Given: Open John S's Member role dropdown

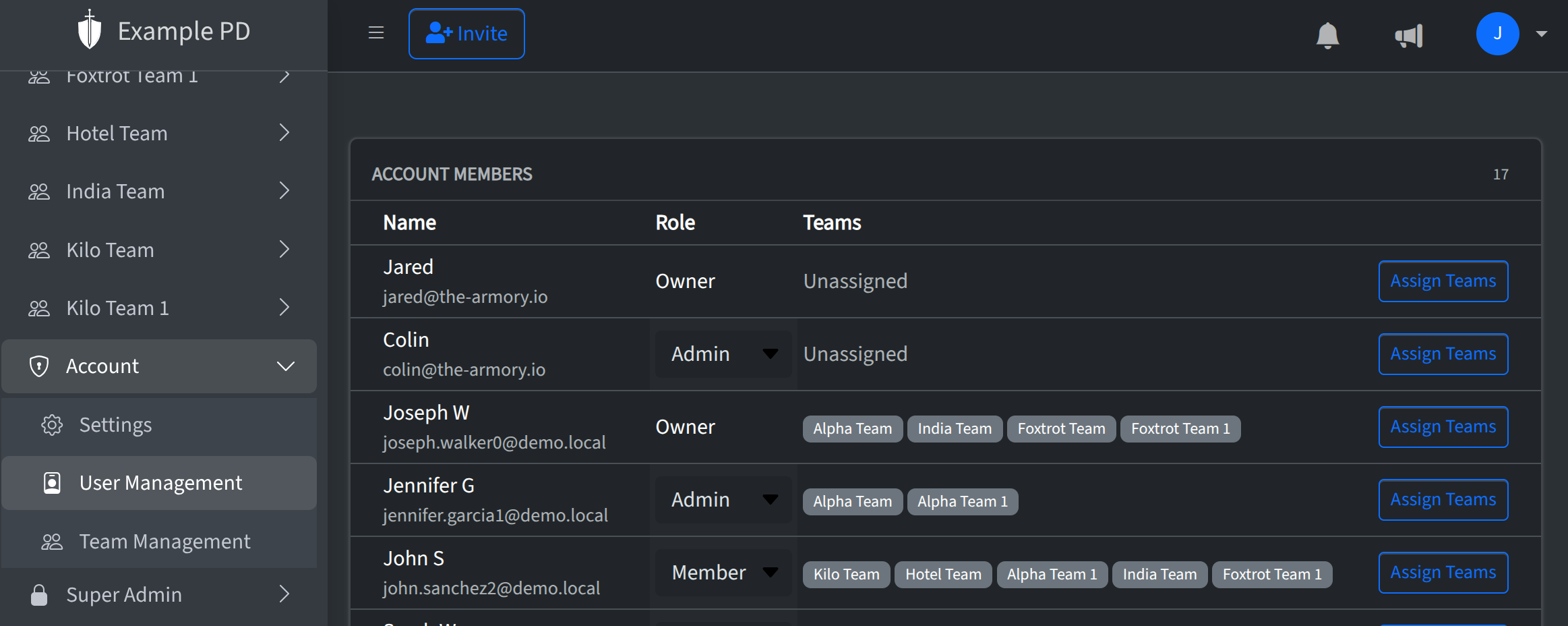Looking at the screenshot, I should [x=722, y=572].
